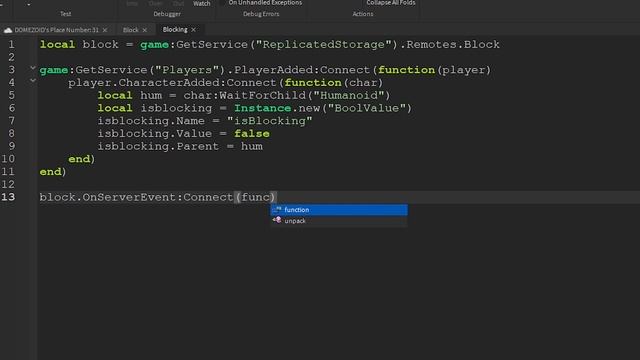Click the 'Debug Errors' section label
Viewport: 640px width, 360px height.
[261, 14]
